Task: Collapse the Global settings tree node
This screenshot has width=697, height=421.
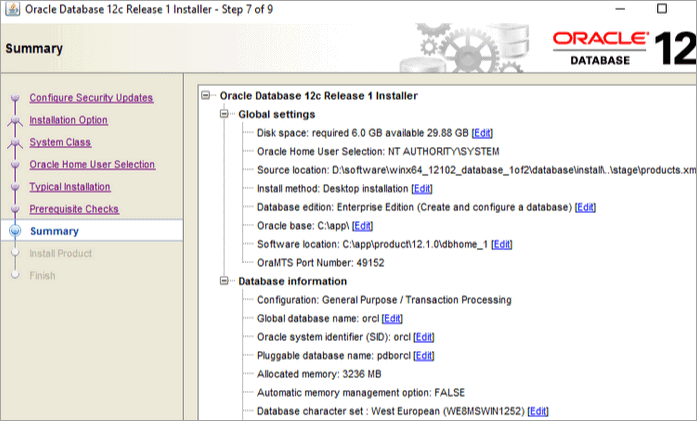Action: pyautogui.click(x=224, y=114)
